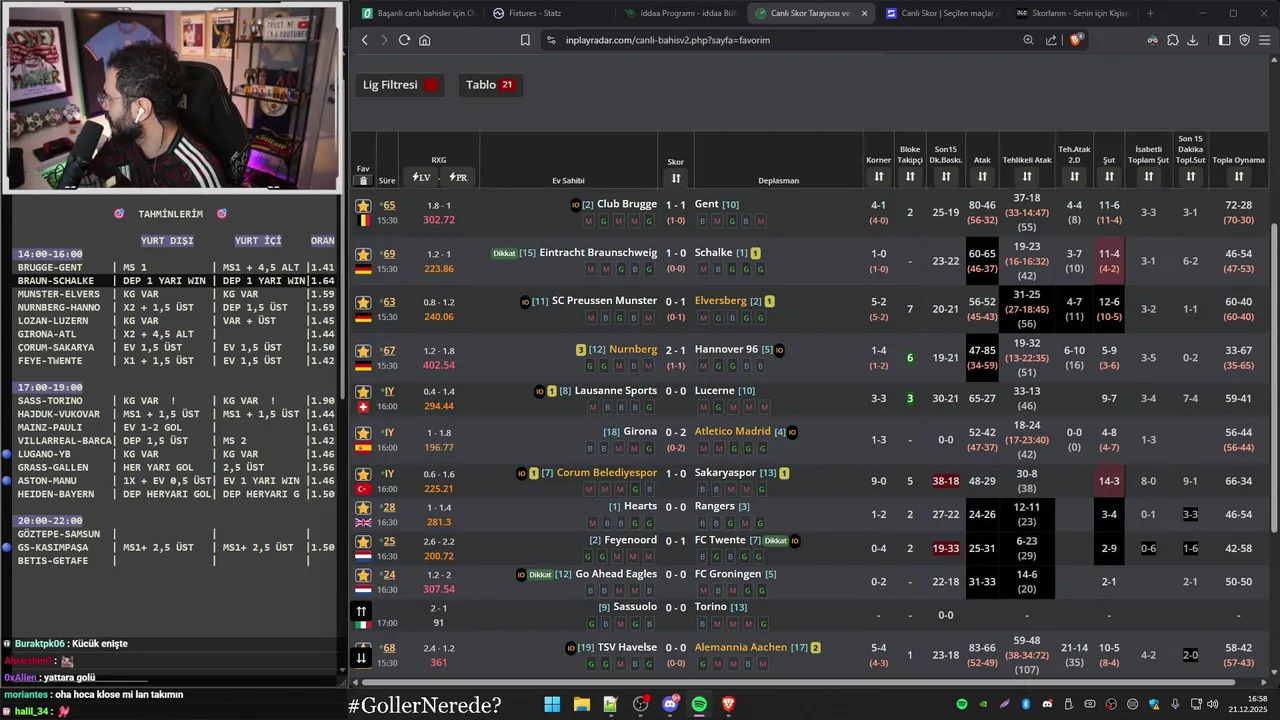The image size is (1280, 720).
Task: Open a new browser tab
Action: pos(1150,13)
